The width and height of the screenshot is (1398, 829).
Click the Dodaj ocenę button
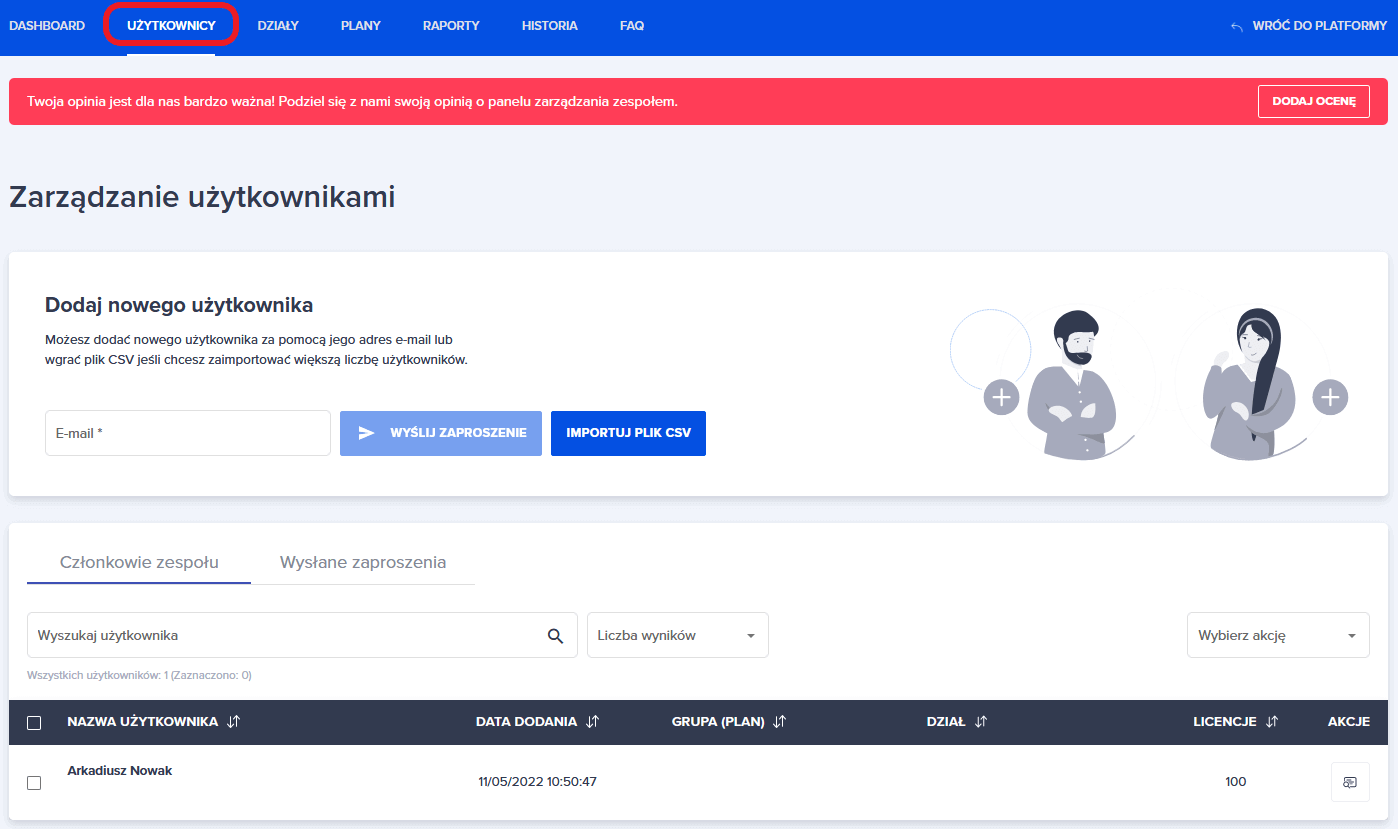point(1313,101)
